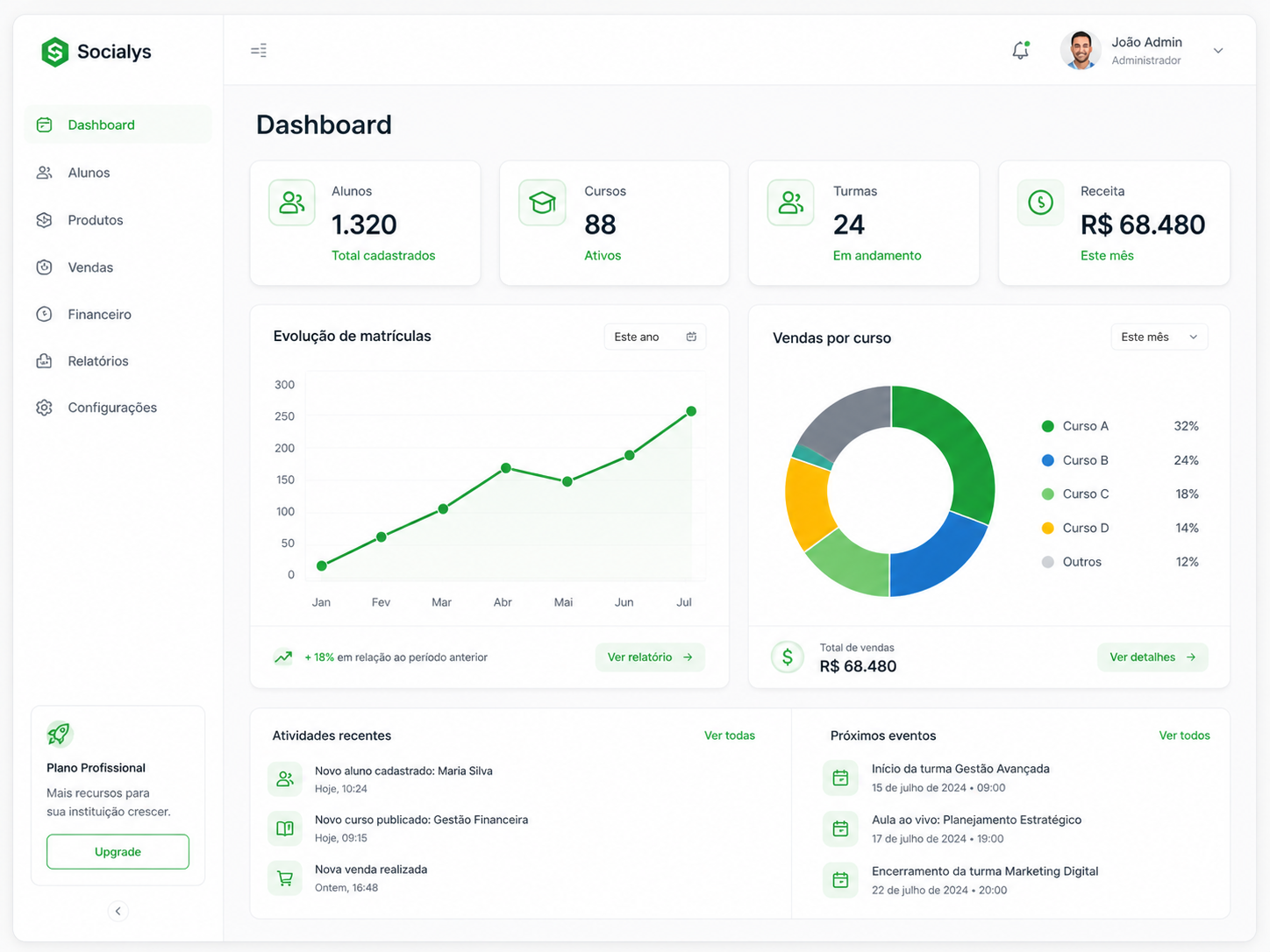
Task: Click the Socialys logo icon
Action: [55, 52]
